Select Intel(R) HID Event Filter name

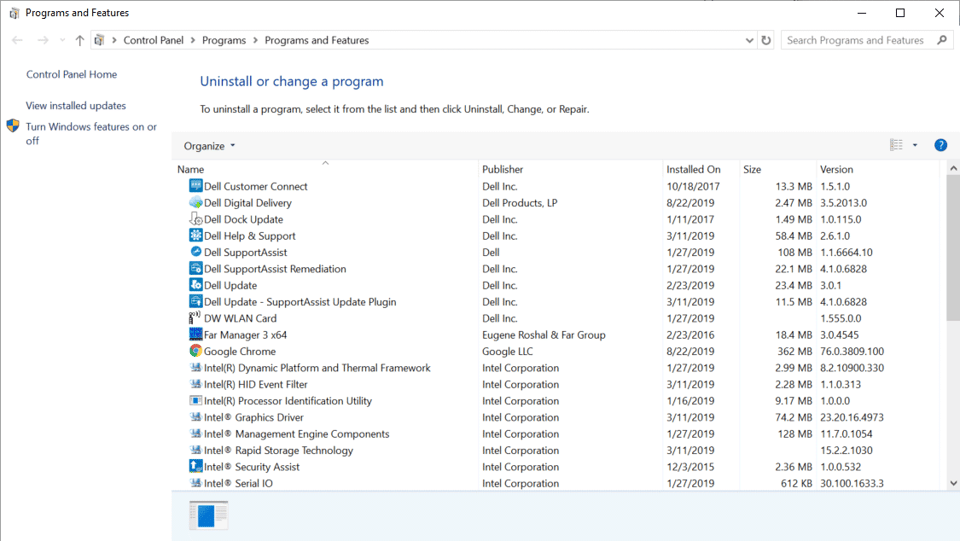[x=255, y=384]
